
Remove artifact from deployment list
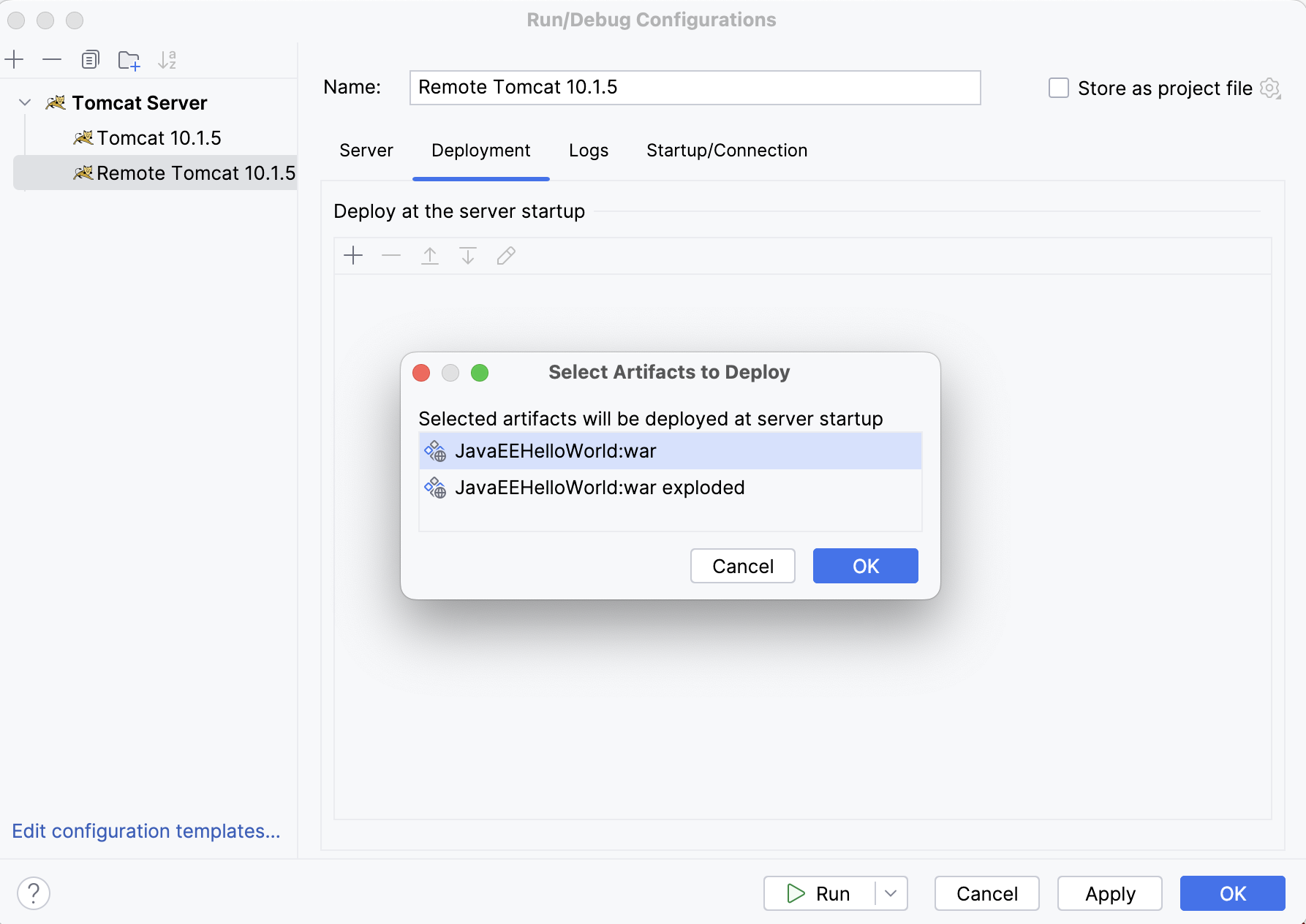(x=391, y=255)
